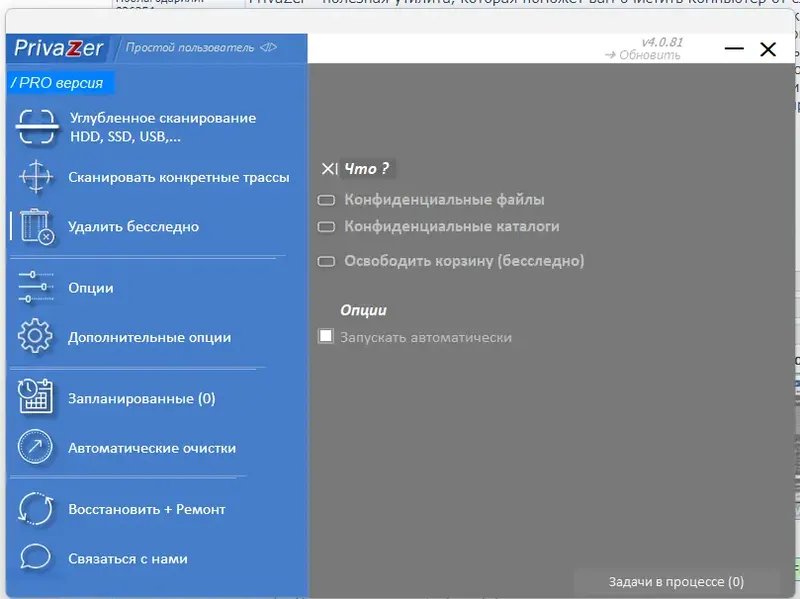Image resolution: width=800 pixels, height=599 pixels.
Task: Minimize the PrivaZer window
Action: [x=734, y=49]
